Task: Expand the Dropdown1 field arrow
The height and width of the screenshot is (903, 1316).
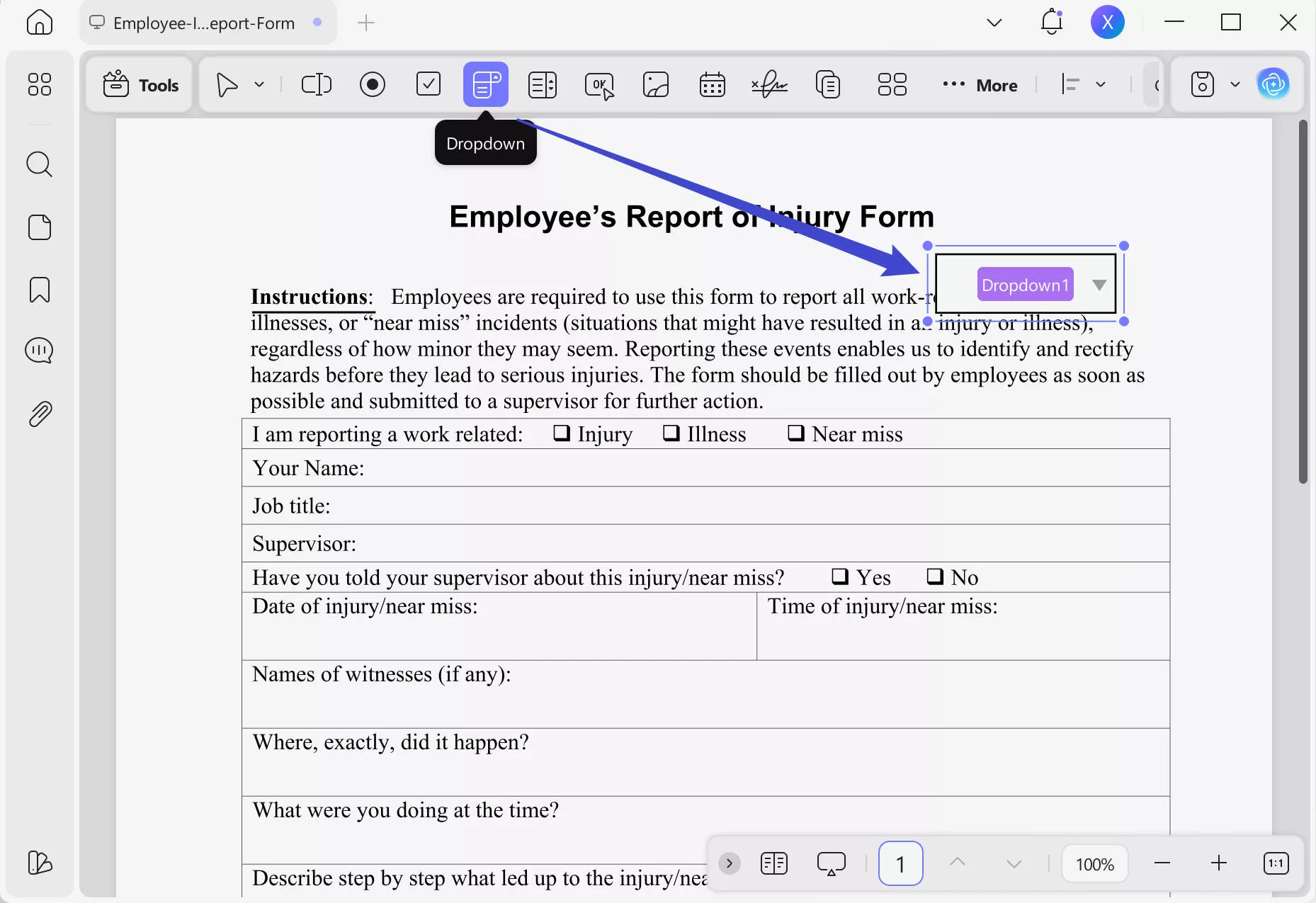Action: (1099, 285)
